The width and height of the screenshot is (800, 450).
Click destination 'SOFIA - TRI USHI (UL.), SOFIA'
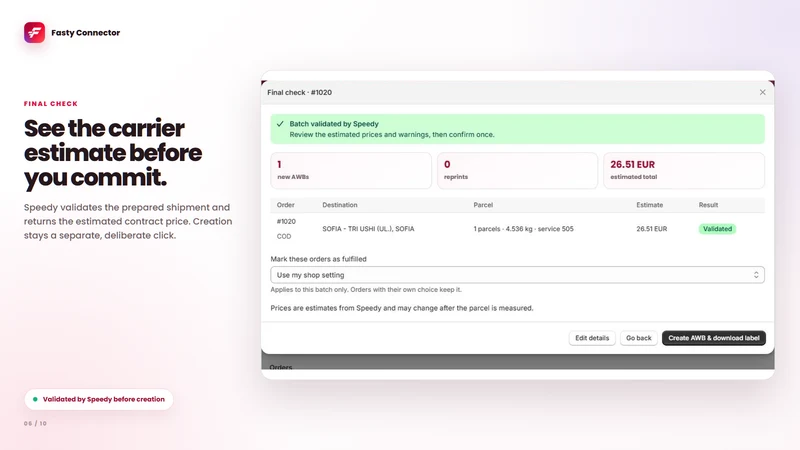coord(368,229)
